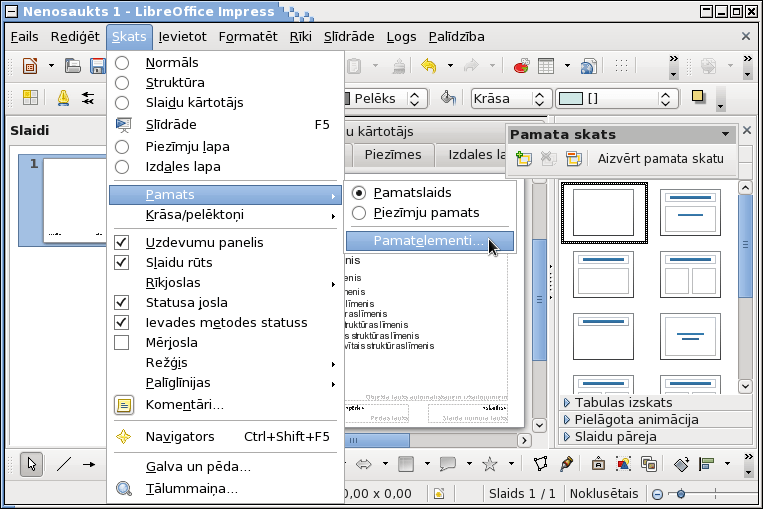
Task: Open the Režģis submenu
Action: [x=224, y=363]
